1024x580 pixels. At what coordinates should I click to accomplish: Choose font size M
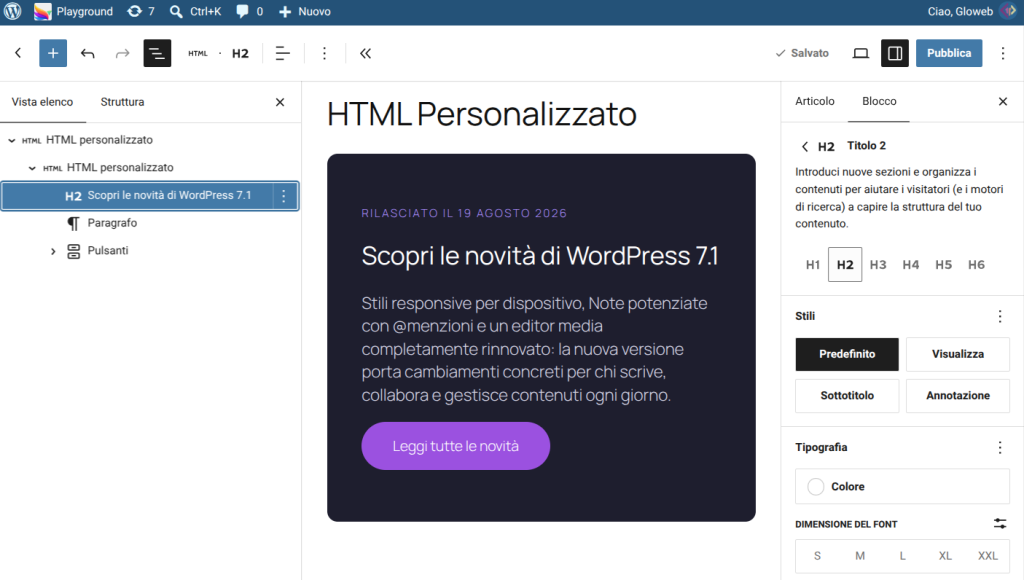coord(860,556)
